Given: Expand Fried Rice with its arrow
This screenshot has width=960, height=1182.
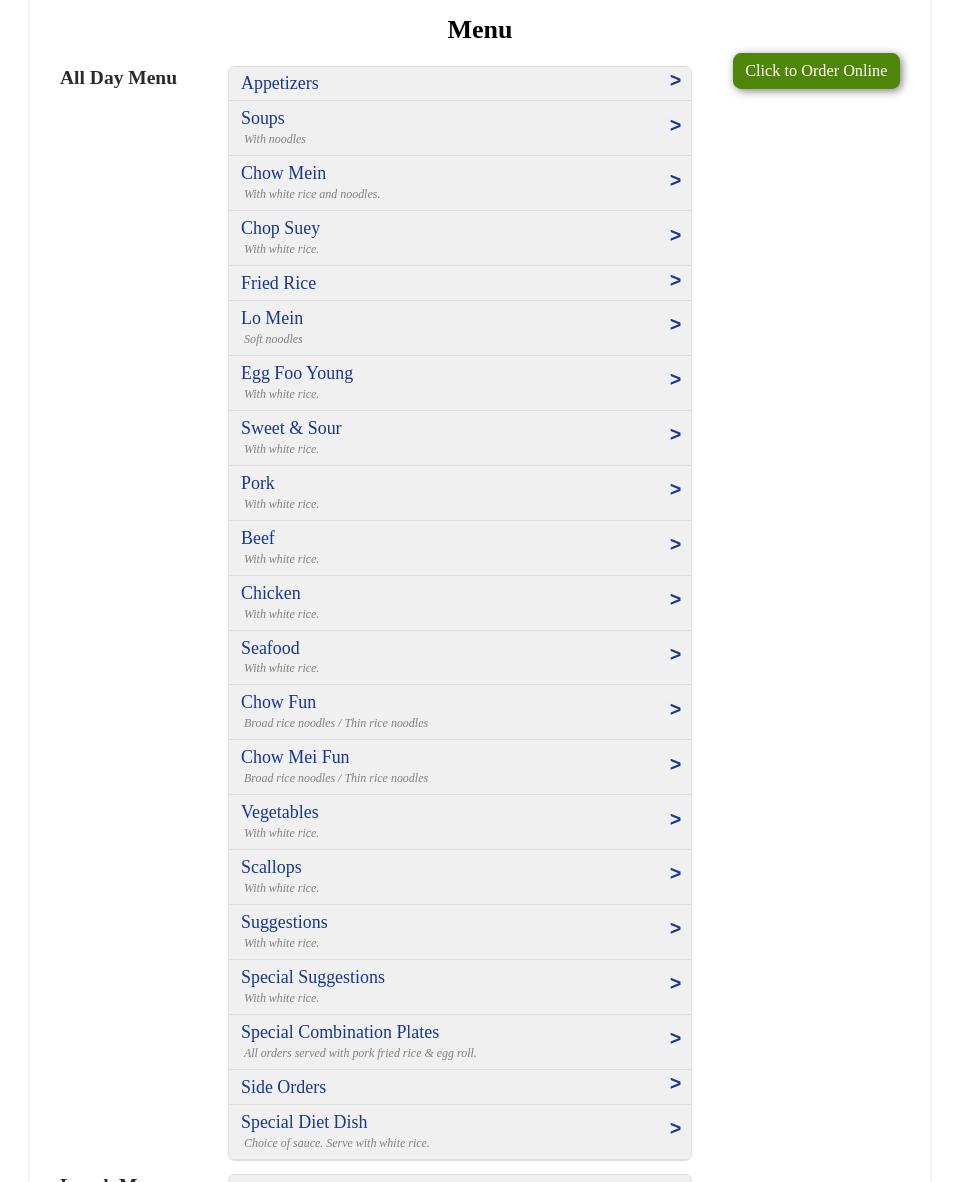Looking at the screenshot, I should click(x=675, y=281).
